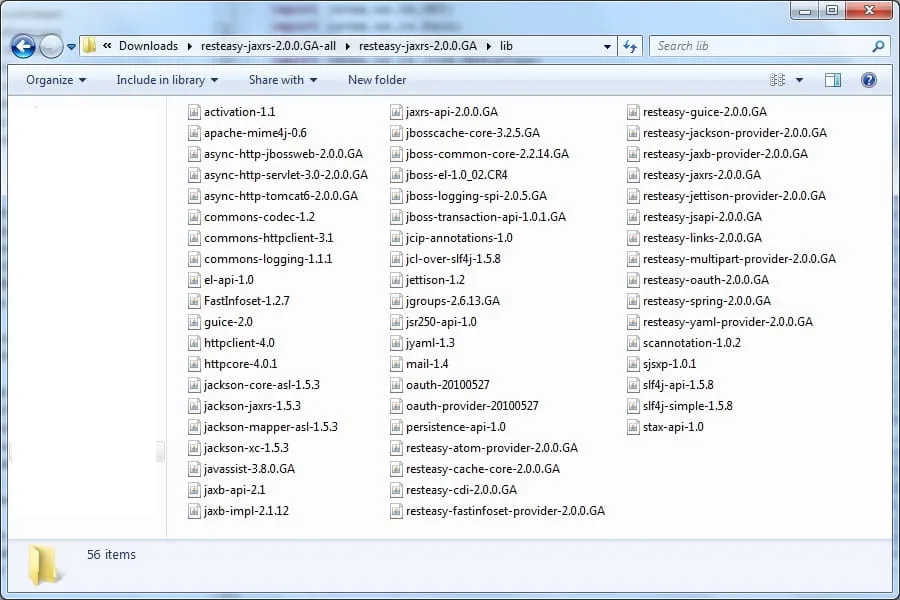
Task: Select the commons-codec-1.2 file icon
Action: coord(194,217)
